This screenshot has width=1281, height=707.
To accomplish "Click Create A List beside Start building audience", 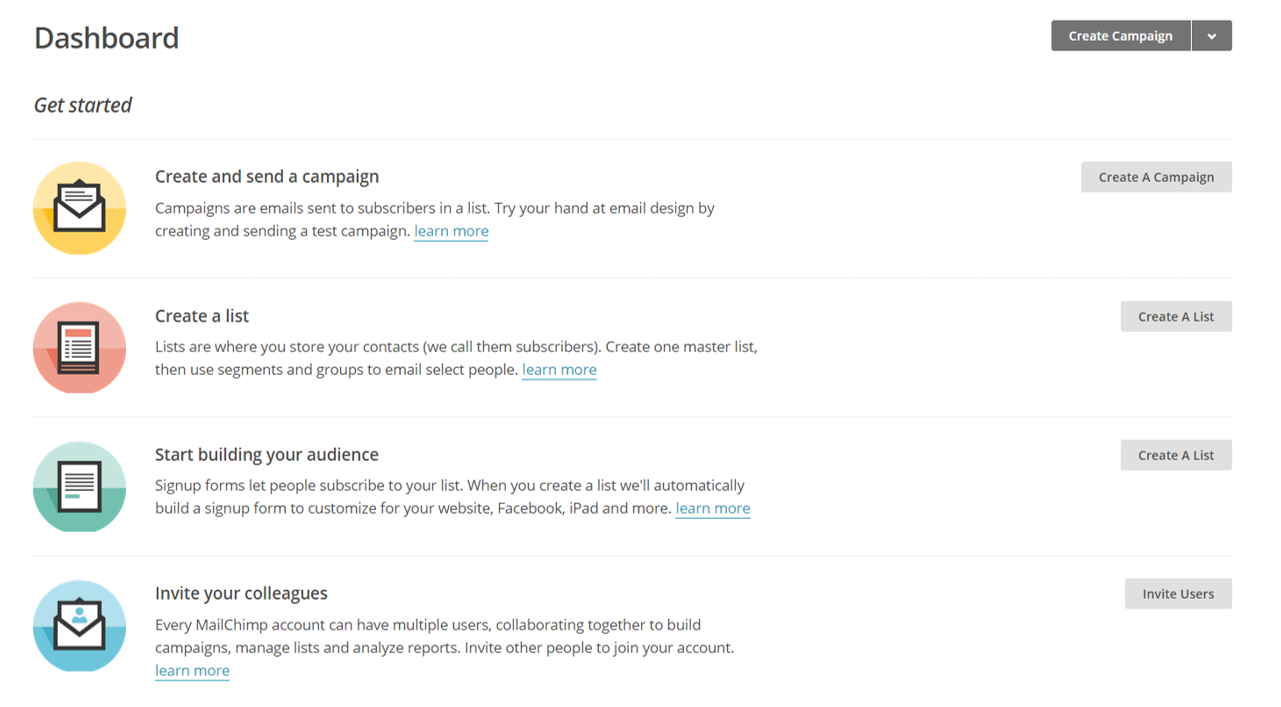I will point(1177,455).
